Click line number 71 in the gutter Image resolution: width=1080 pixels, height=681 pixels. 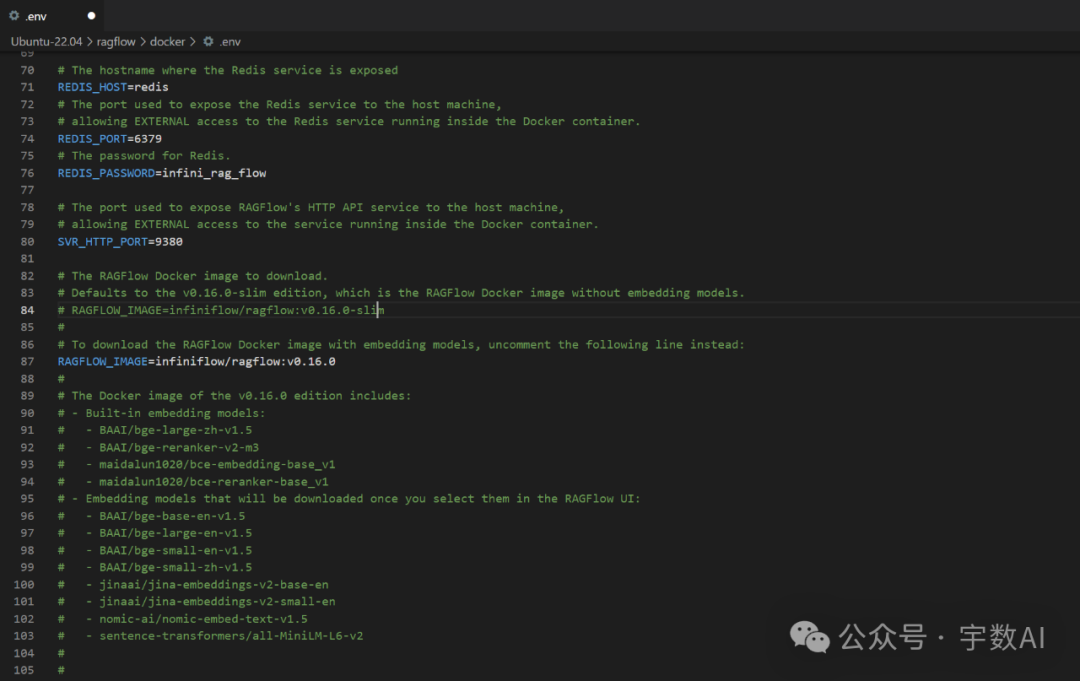[27, 87]
